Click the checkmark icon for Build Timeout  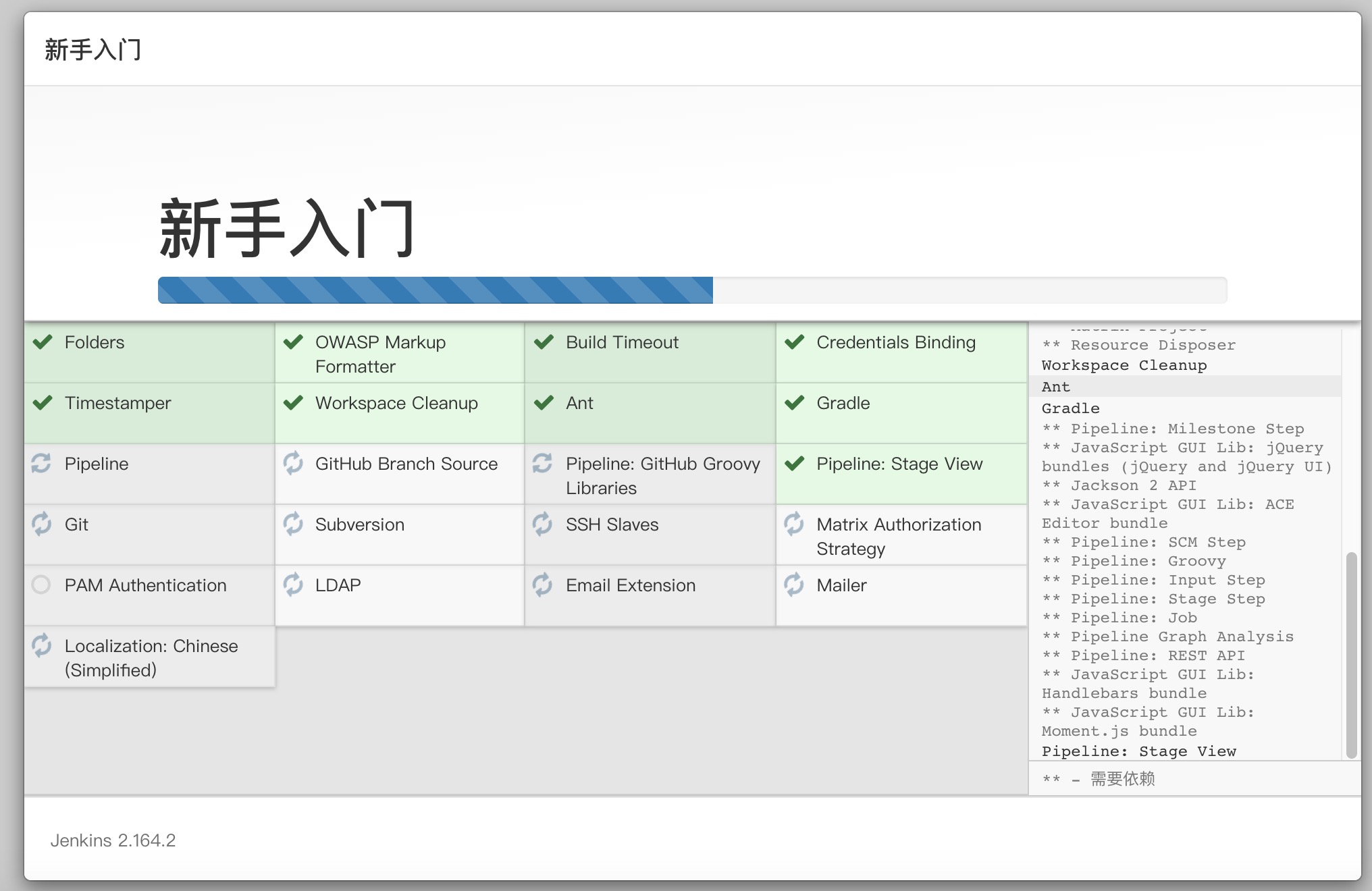coord(544,342)
